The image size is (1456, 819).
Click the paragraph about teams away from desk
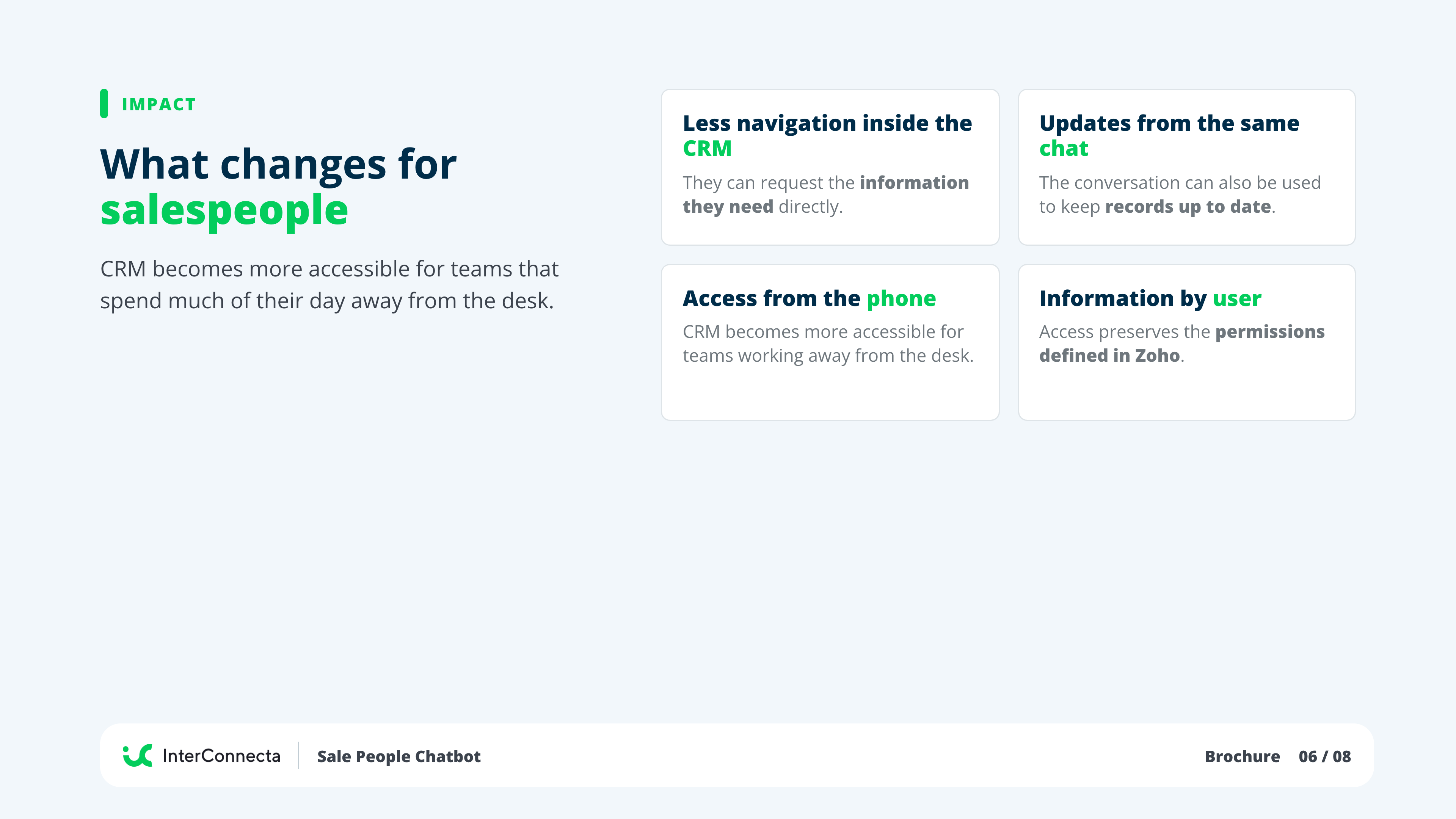329,285
